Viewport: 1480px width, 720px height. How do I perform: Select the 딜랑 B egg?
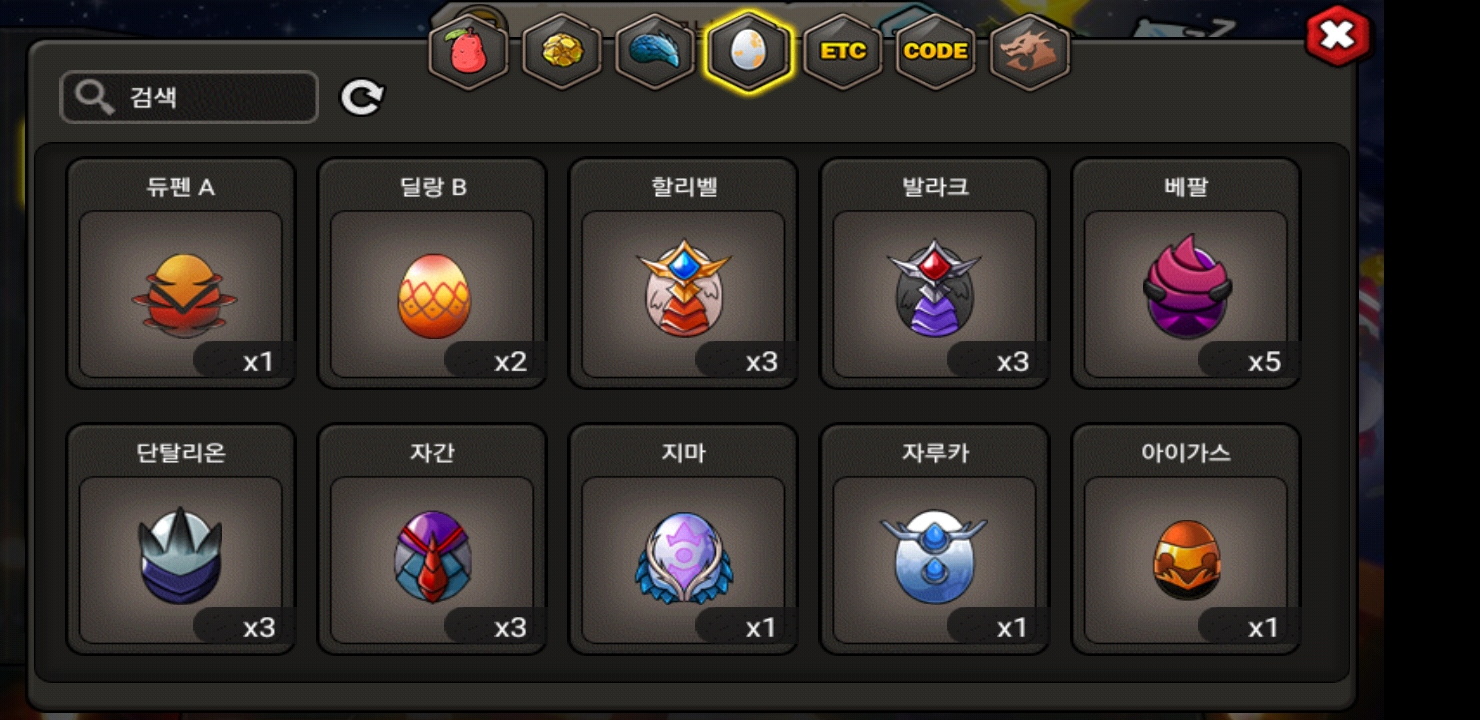coord(432,273)
